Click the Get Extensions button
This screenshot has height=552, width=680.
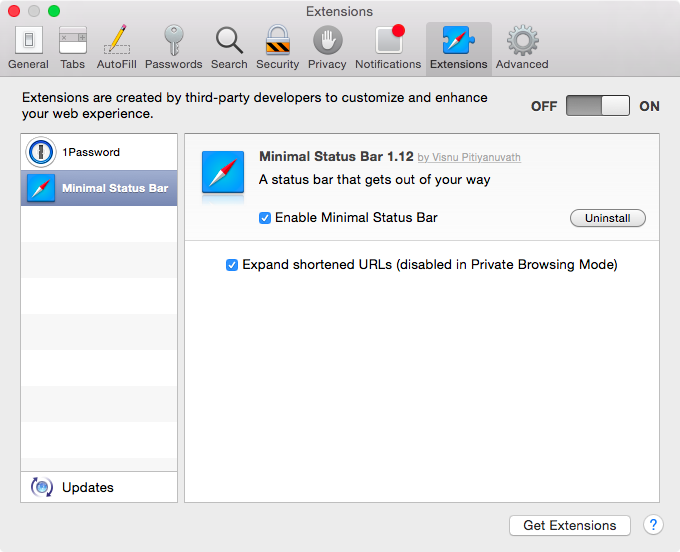pos(570,526)
